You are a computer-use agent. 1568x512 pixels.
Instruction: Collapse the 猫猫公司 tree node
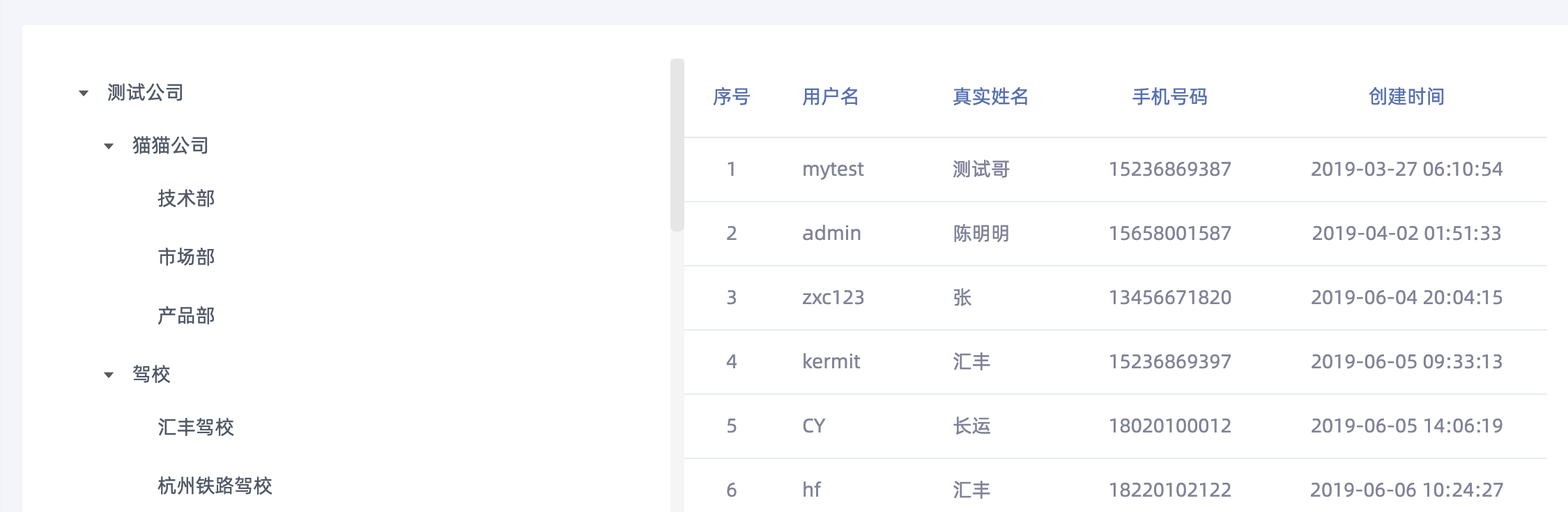click(x=109, y=146)
